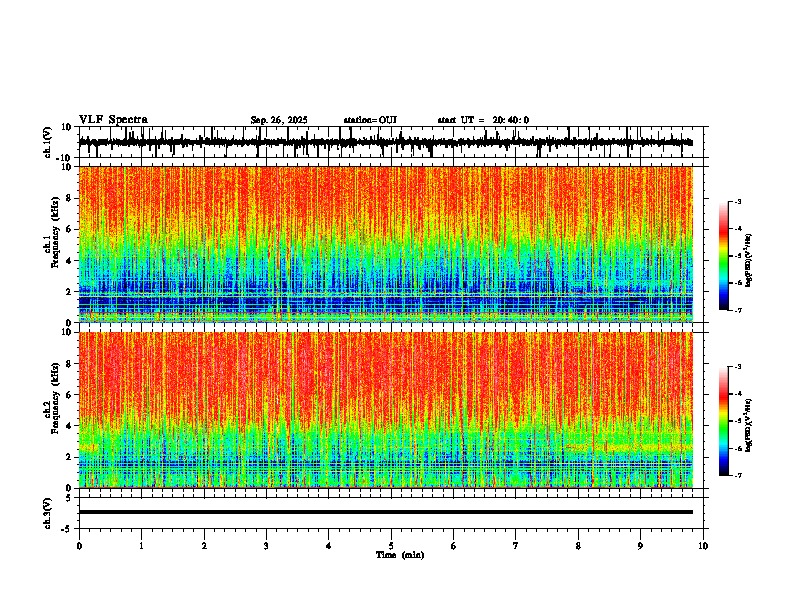Click the ch.2 color scale bar
The image size is (792, 612).
tap(724, 421)
